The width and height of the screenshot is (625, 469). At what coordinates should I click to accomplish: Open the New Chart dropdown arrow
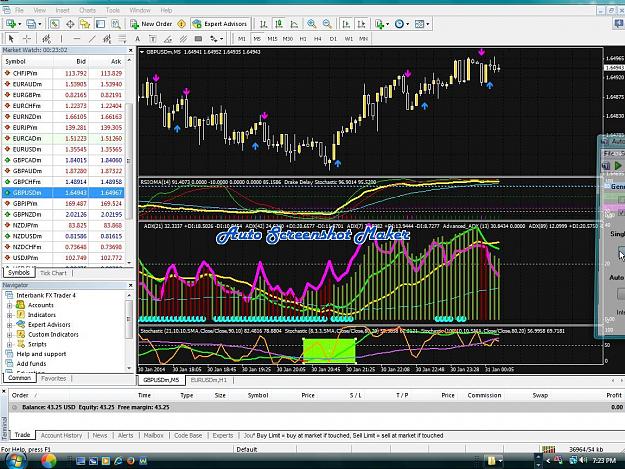[20, 24]
